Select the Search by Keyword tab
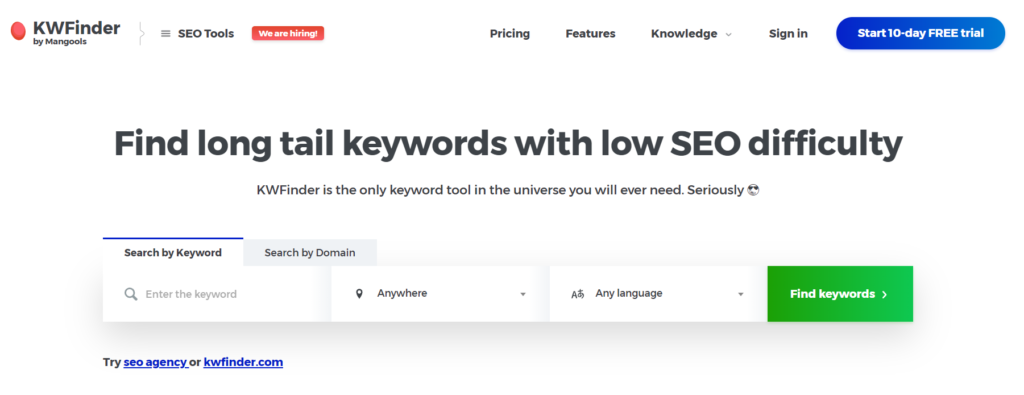1024x395 pixels. pos(173,253)
